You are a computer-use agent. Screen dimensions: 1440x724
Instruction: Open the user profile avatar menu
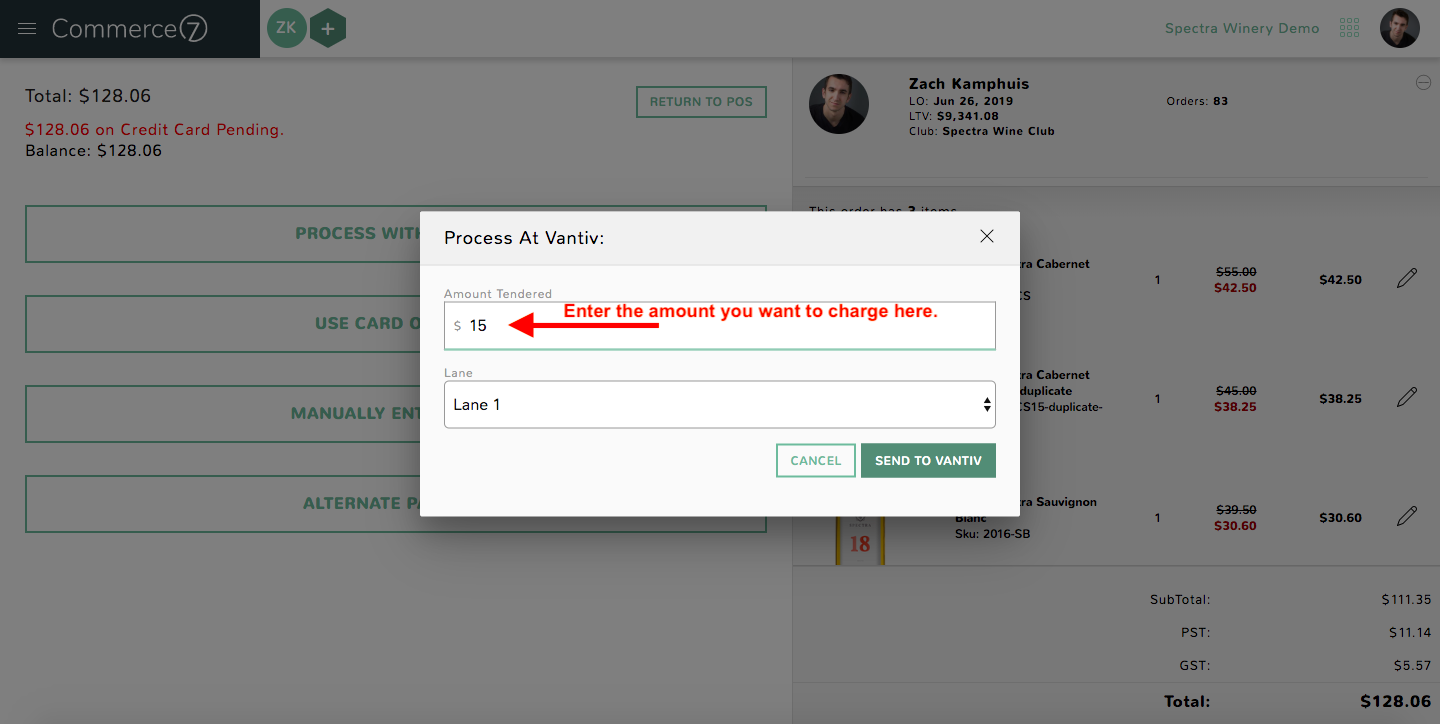tap(1399, 28)
